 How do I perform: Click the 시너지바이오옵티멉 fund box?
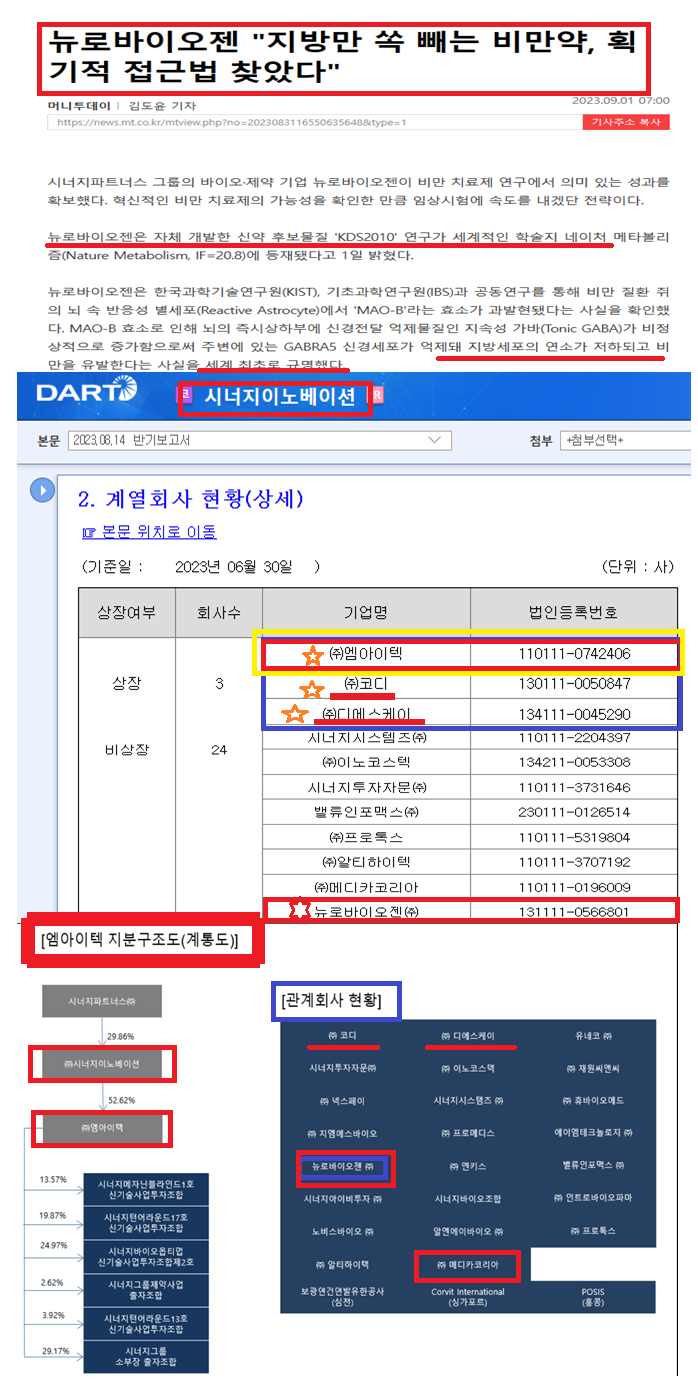tap(146, 1256)
